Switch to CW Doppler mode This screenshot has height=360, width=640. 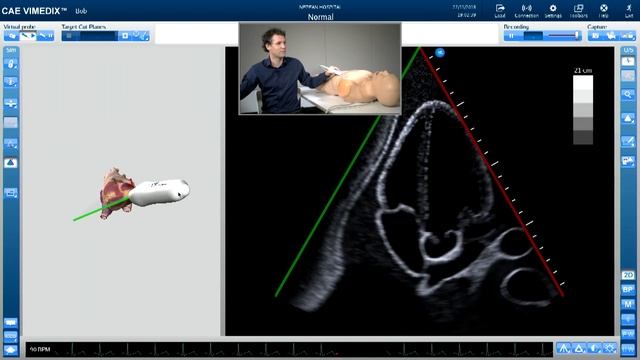[x=628, y=349]
